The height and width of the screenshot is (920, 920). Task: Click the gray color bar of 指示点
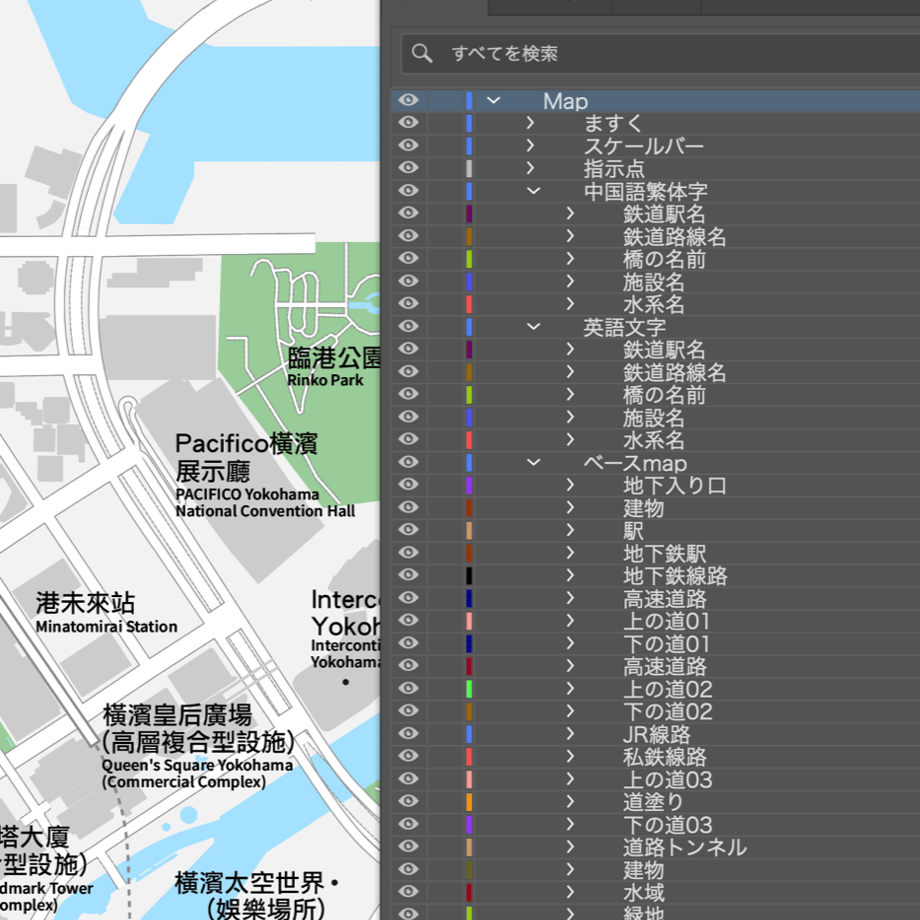[469, 168]
